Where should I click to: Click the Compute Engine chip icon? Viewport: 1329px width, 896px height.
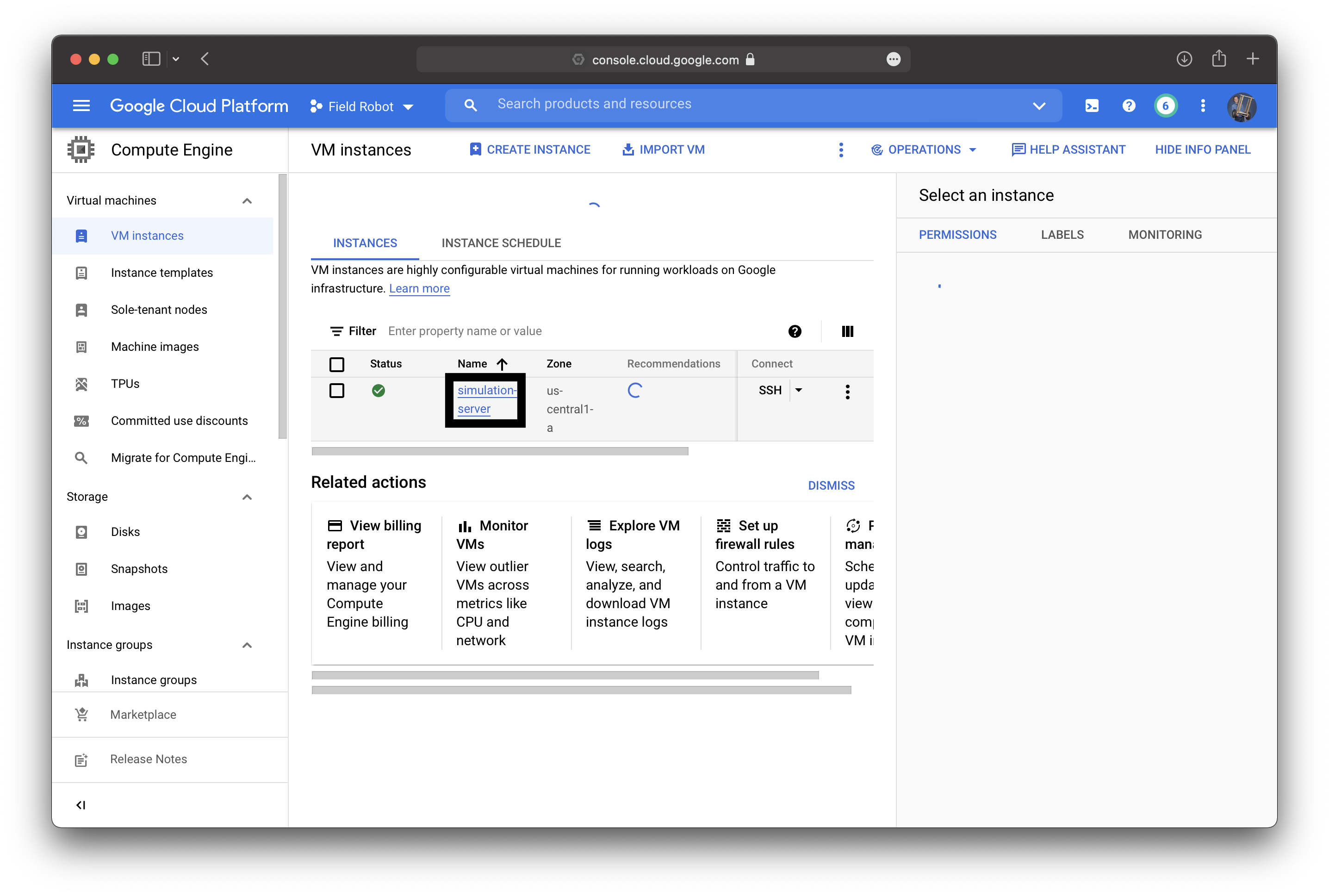pos(81,149)
